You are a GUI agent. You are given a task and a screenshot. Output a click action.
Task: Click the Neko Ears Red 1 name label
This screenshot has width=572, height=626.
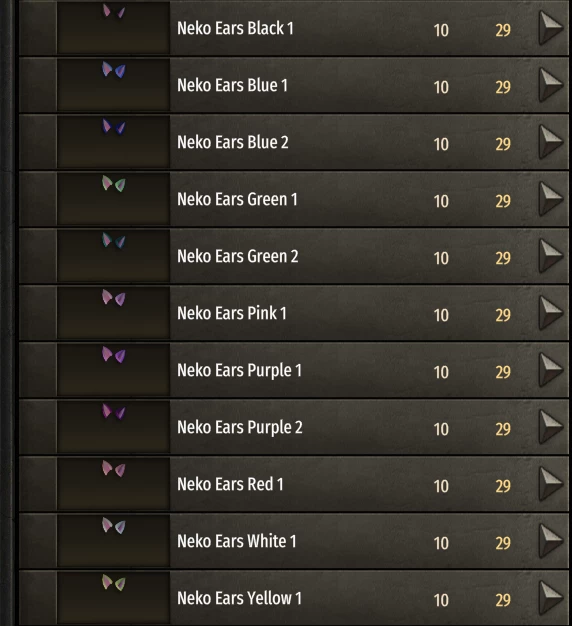[x=230, y=484]
